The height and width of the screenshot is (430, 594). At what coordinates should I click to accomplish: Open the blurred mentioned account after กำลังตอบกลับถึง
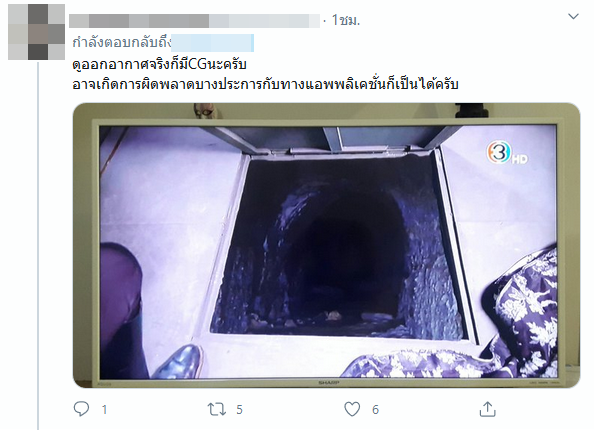coord(213,43)
